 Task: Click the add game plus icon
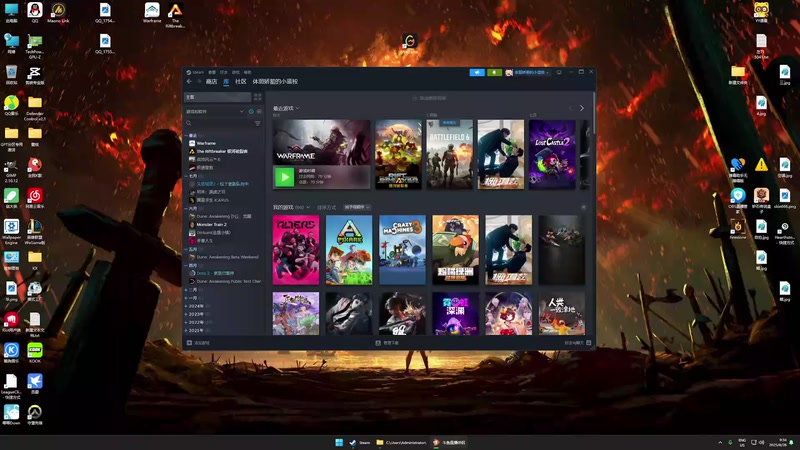189,343
